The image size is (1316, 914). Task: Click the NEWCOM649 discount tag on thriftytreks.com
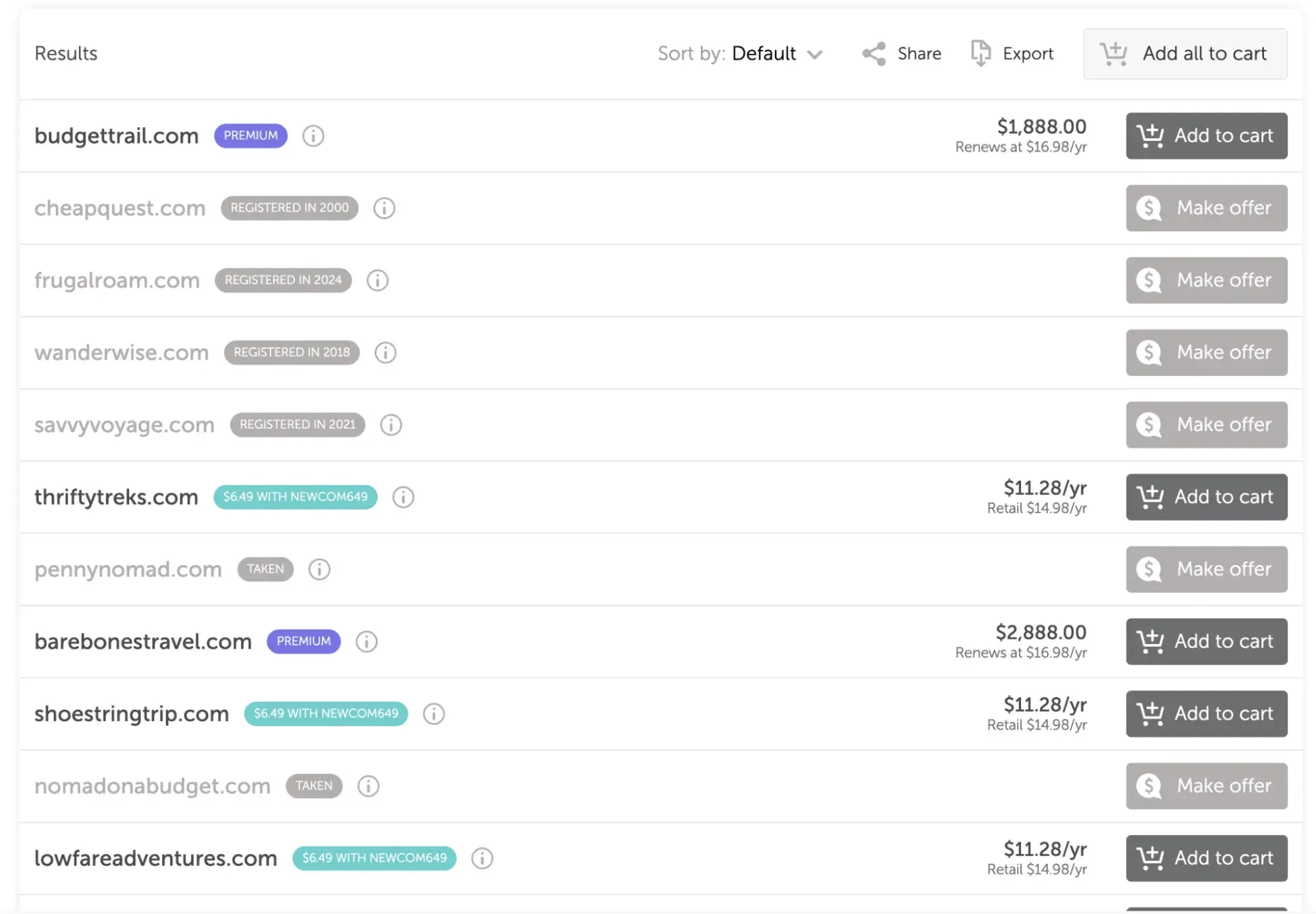(295, 497)
